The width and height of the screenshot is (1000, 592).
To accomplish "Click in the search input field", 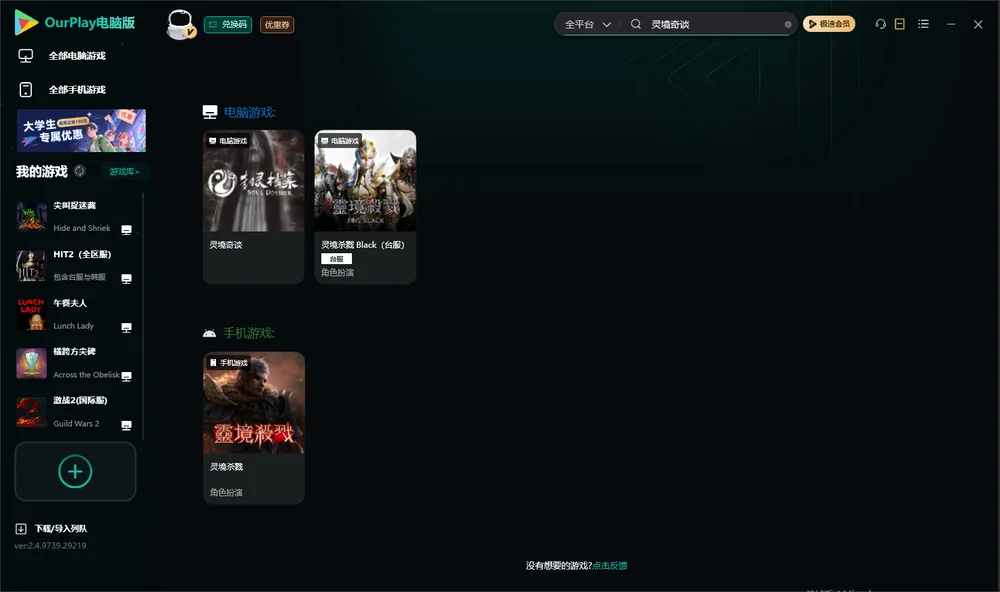I will (714, 24).
